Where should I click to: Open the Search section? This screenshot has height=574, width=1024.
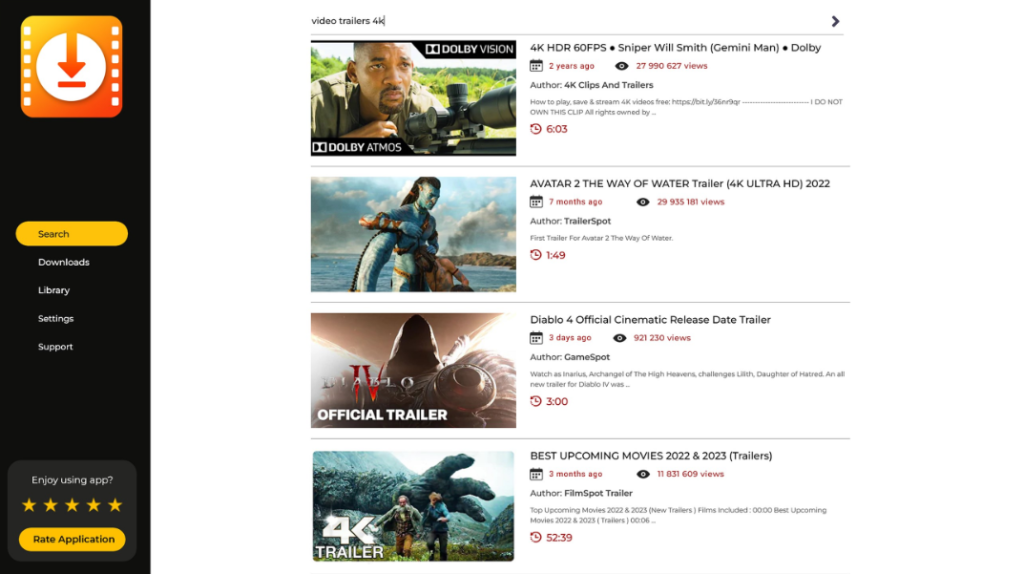tap(72, 234)
